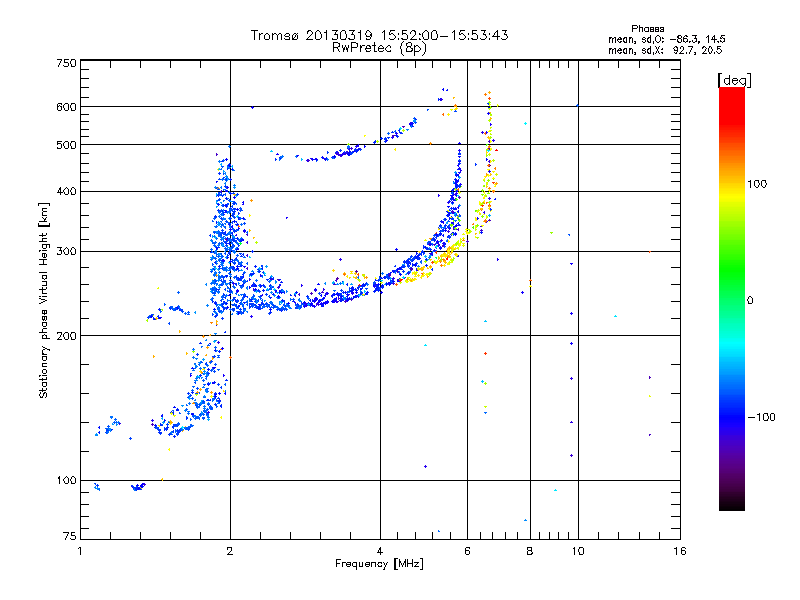The image size is (800, 600).
Task: Click the y-axis tick label '75'
Action: pyautogui.click(x=70, y=536)
